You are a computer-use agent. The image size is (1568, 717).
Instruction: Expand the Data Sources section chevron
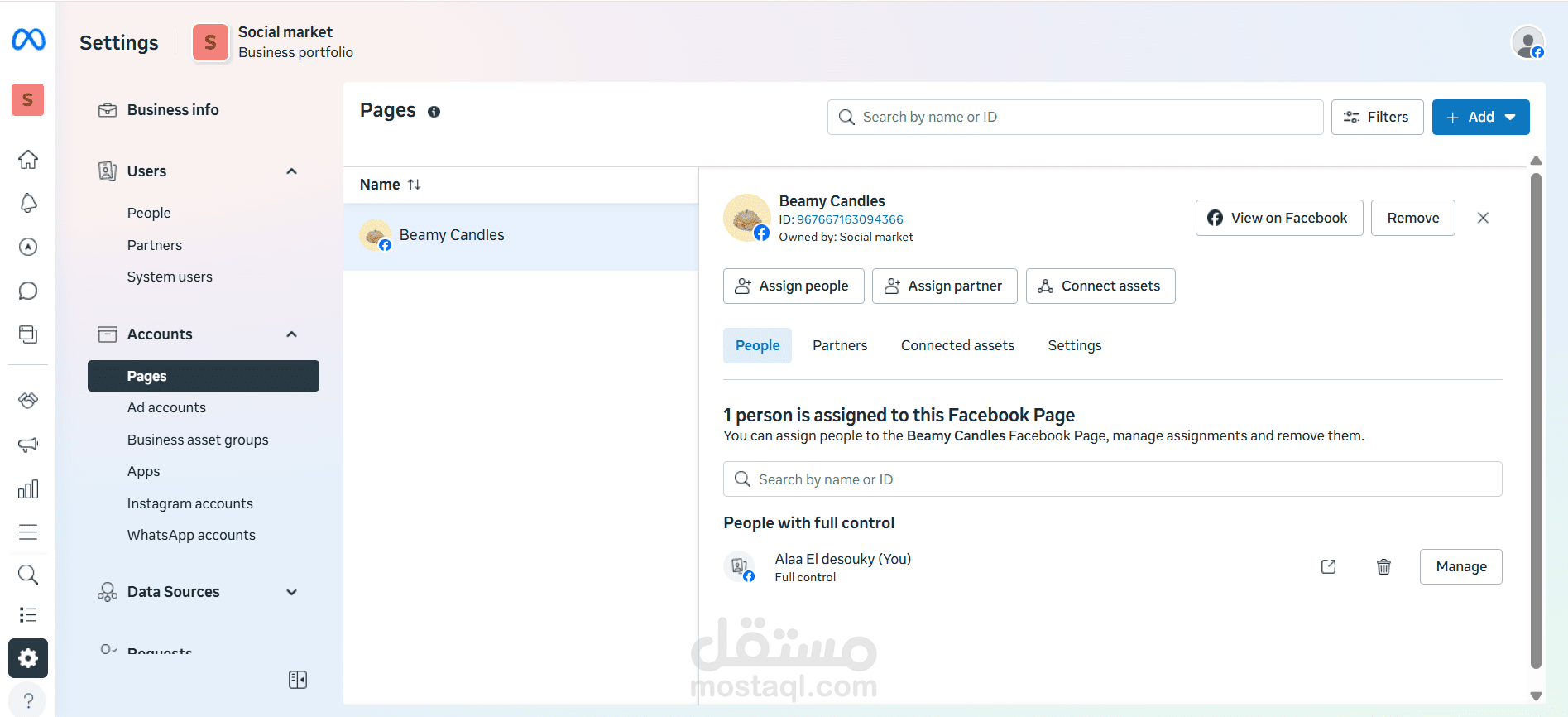click(x=291, y=592)
